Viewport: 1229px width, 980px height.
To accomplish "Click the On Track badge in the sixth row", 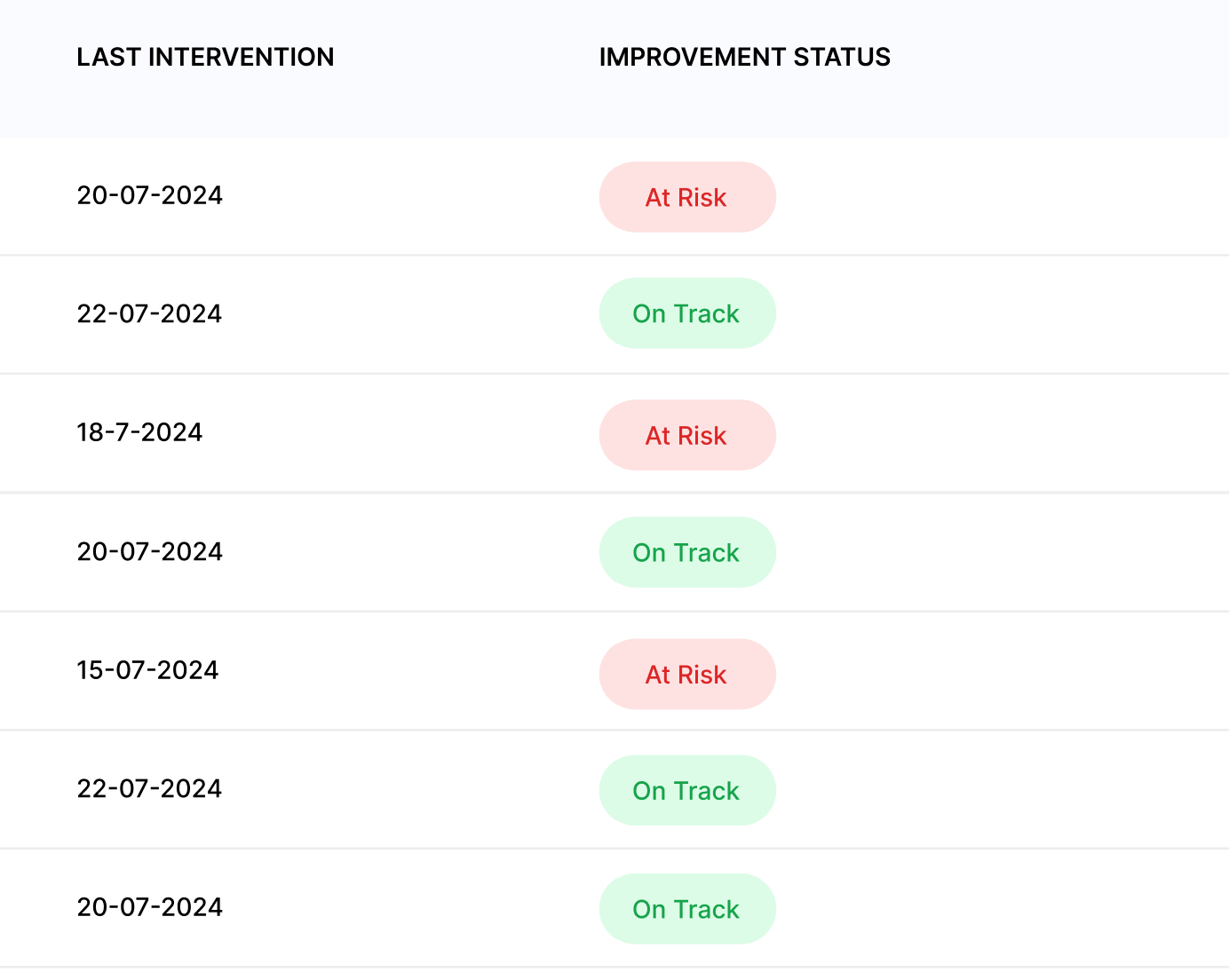I will pyautogui.click(x=687, y=791).
